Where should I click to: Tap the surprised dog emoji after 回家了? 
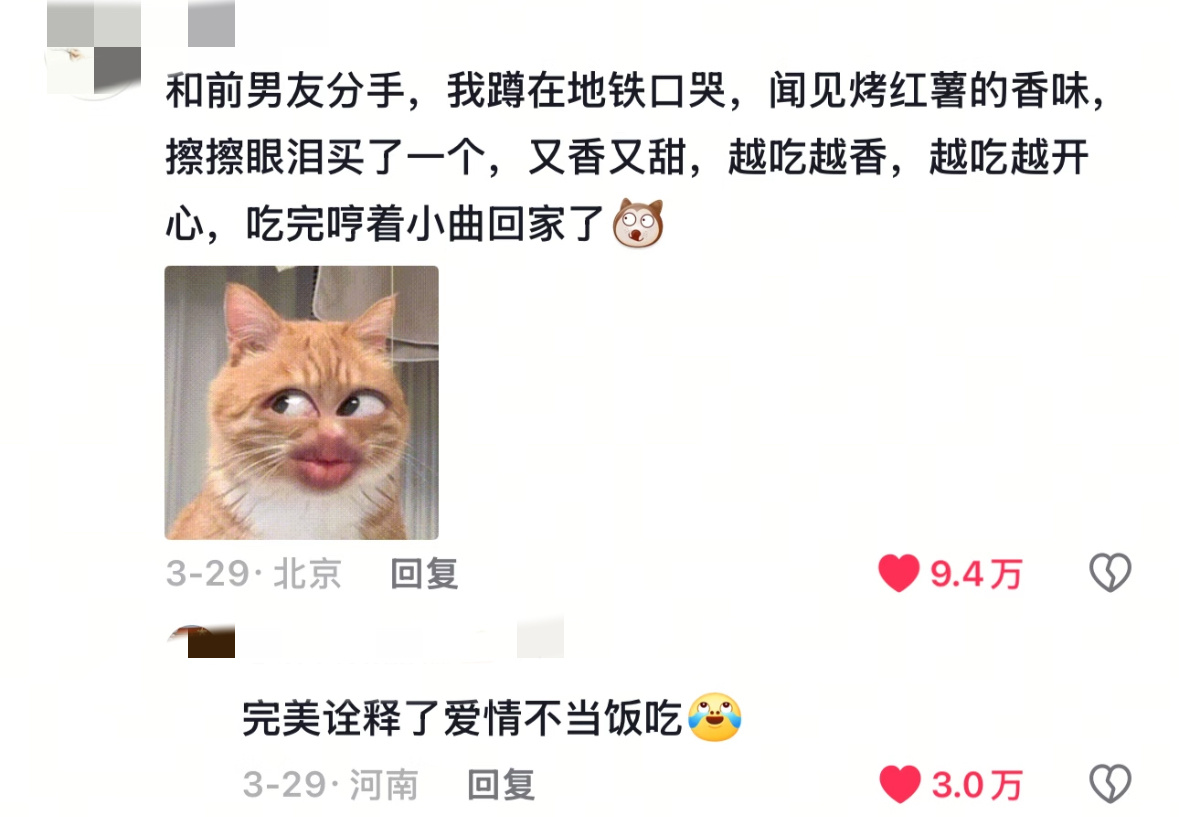coord(638,223)
